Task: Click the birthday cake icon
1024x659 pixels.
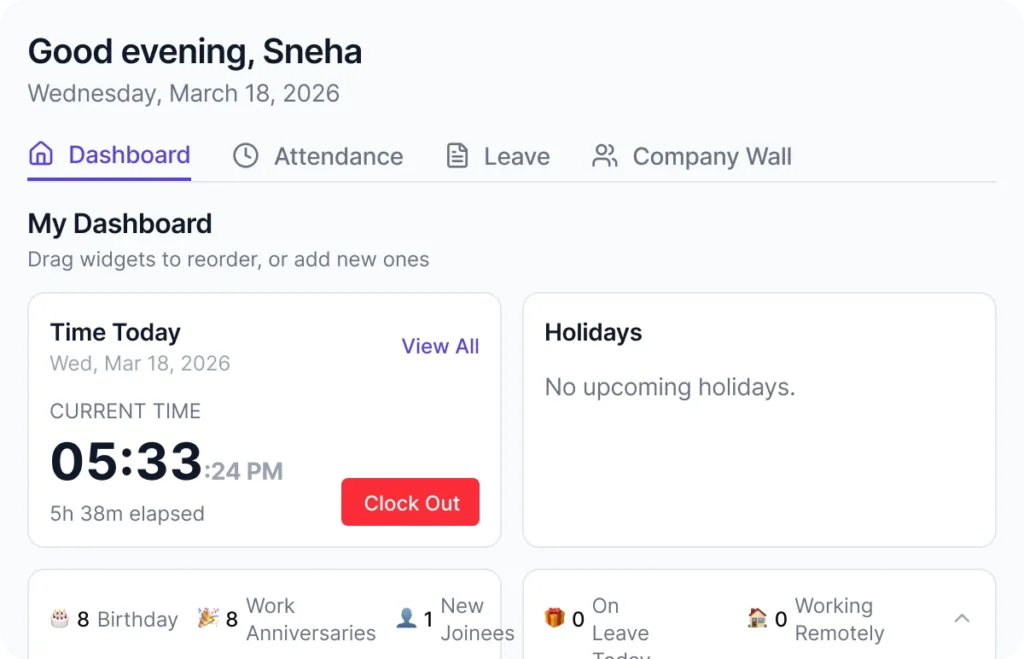Action: tap(60, 619)
